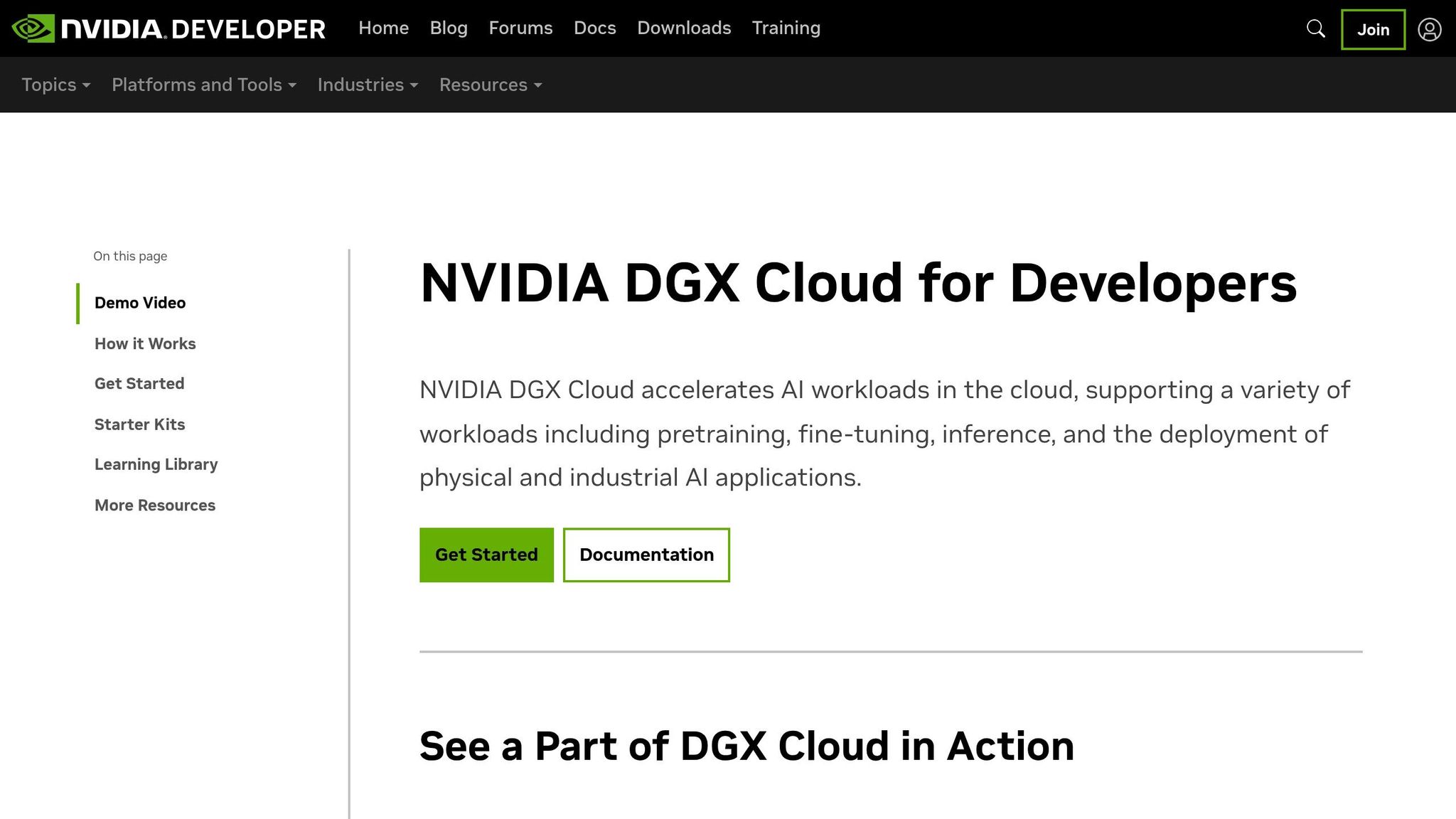Viewport: 1456px width, 819px height.
Task: Click the user account icon
Action: pos(1430,29)
